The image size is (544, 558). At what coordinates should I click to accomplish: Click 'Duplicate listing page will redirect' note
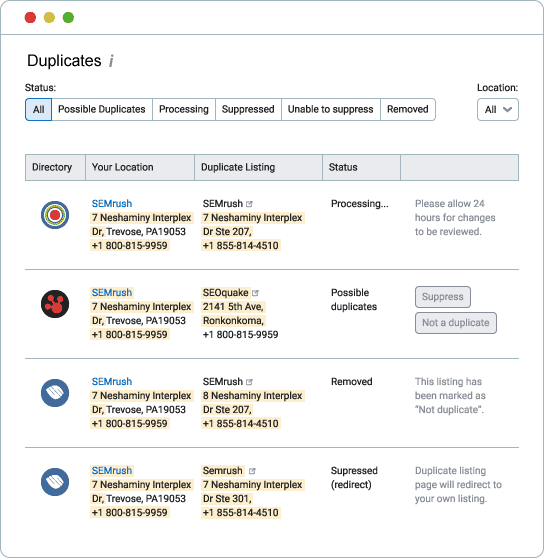(x=458, y=485)
